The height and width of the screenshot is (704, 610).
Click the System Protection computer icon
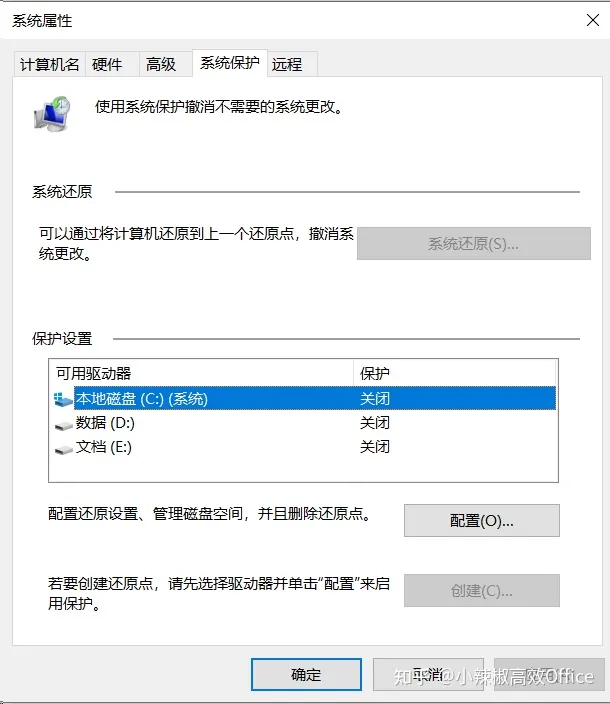coord(52,114)
